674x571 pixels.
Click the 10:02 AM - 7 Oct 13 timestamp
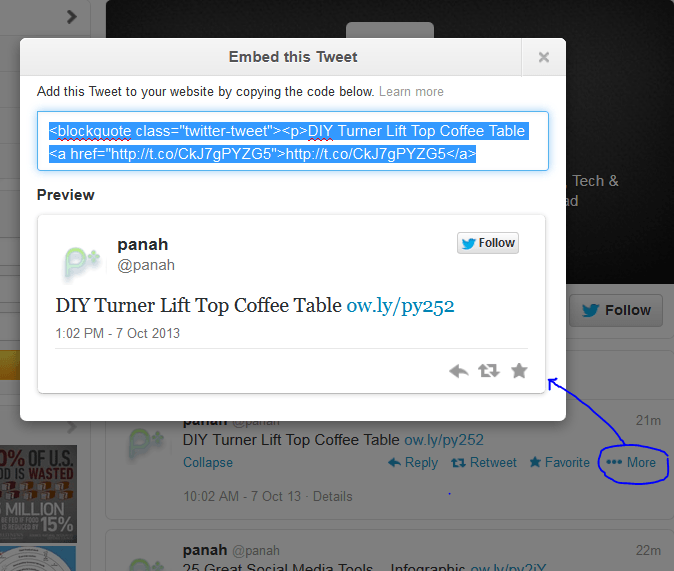click(242, 497)
